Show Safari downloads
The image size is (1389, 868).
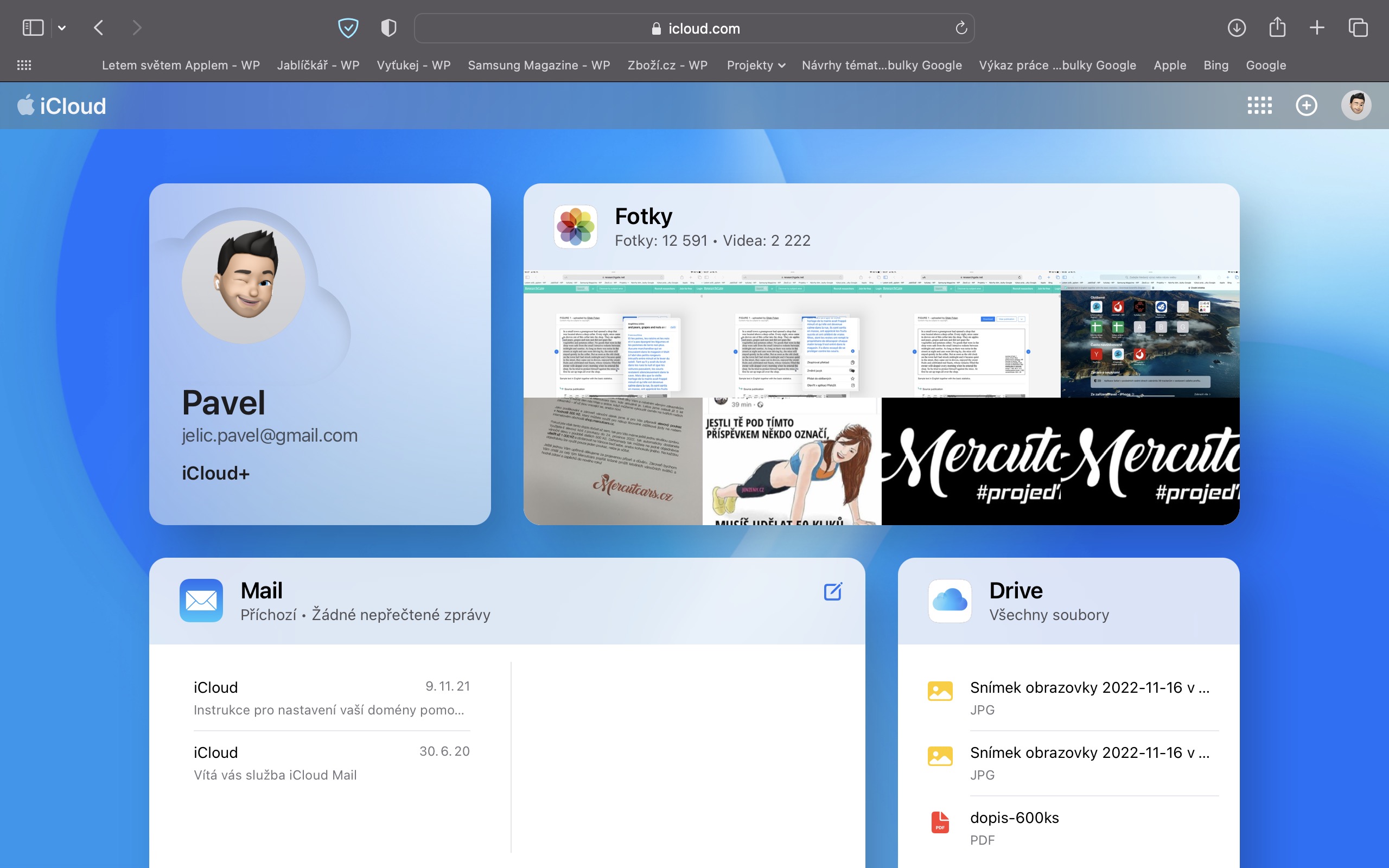point(1237,28)
